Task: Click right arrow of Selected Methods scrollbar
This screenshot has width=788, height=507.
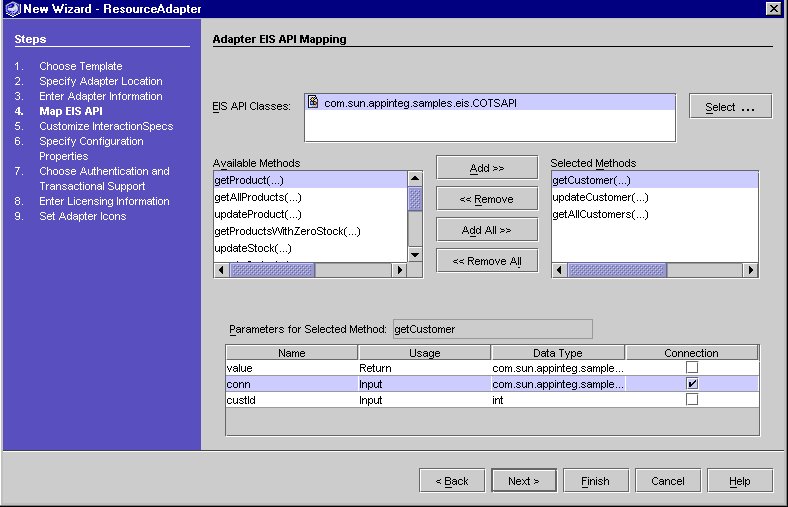Action: click(750, 270)
